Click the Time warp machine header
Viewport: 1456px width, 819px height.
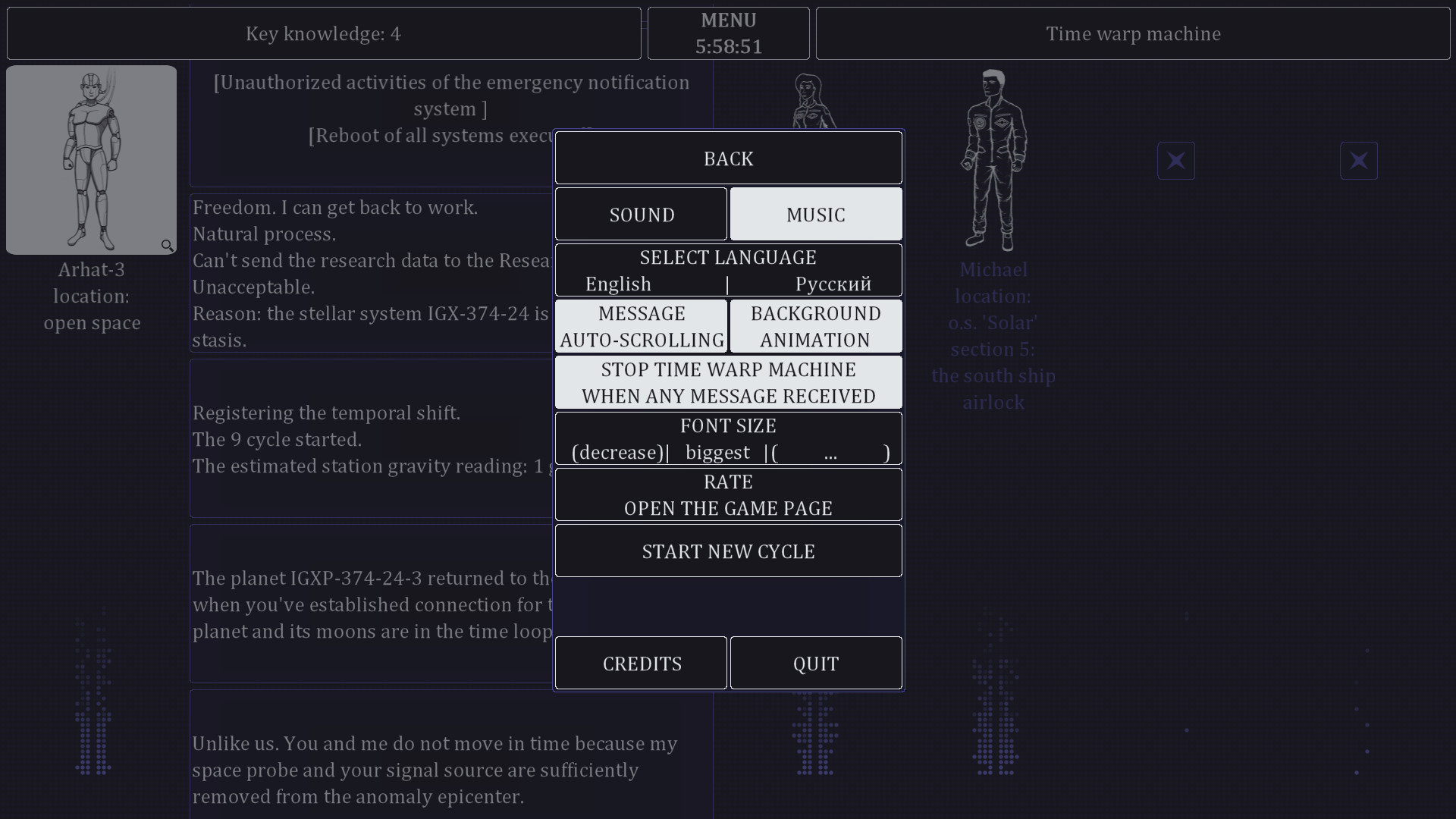click(1133, 33)
